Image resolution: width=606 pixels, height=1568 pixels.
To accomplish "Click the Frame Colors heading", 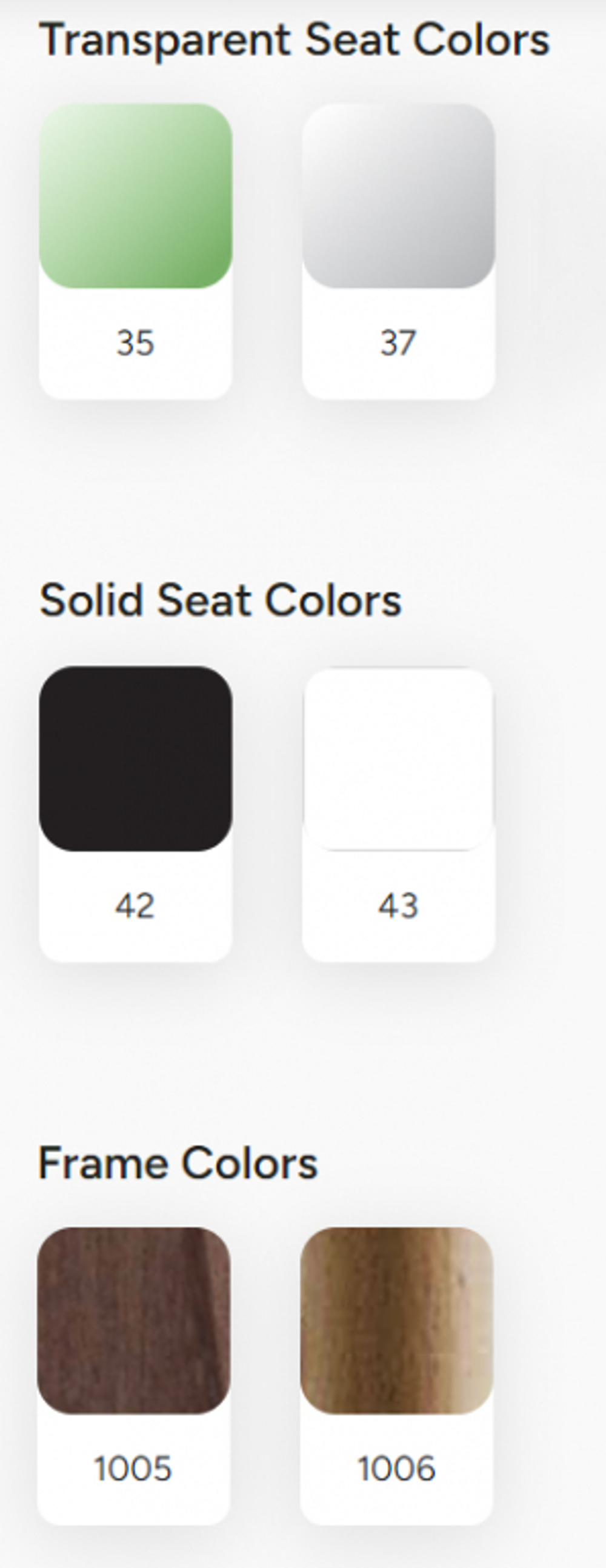I will click(x=178, y=1162).
